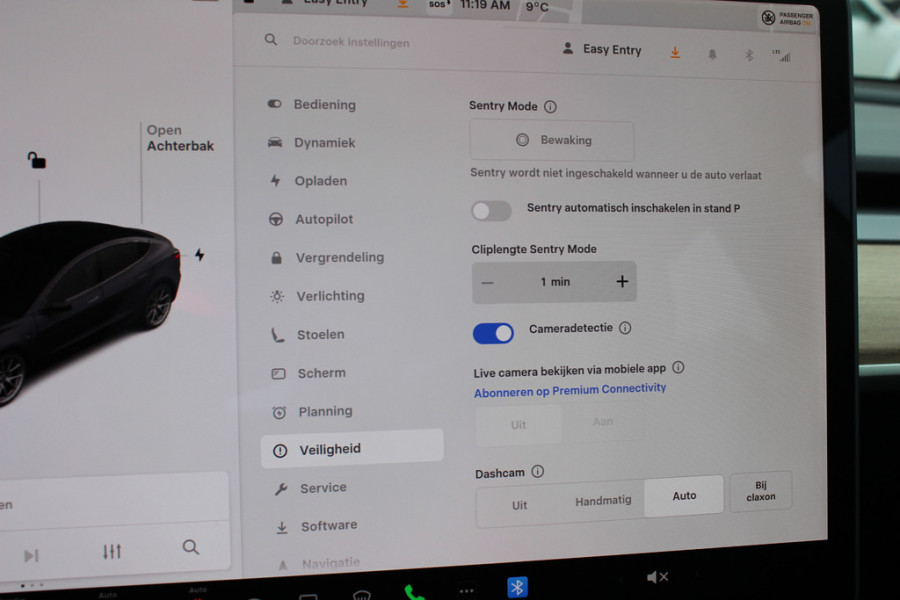Disable Cameradetectie
The height and width of the screenshot is (600, 900).
[493, 332]
